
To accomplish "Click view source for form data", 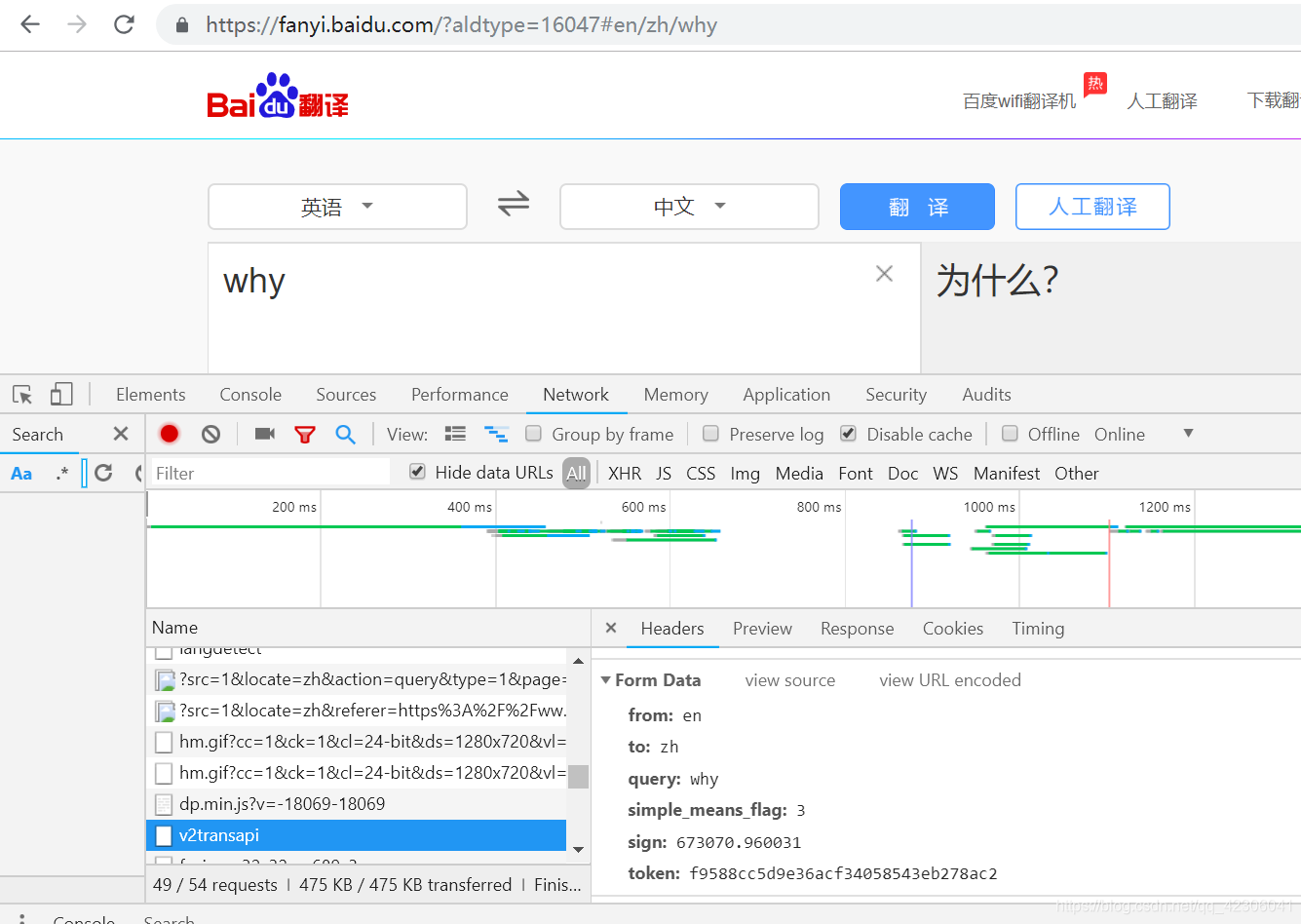I will (x=790, y=680).
